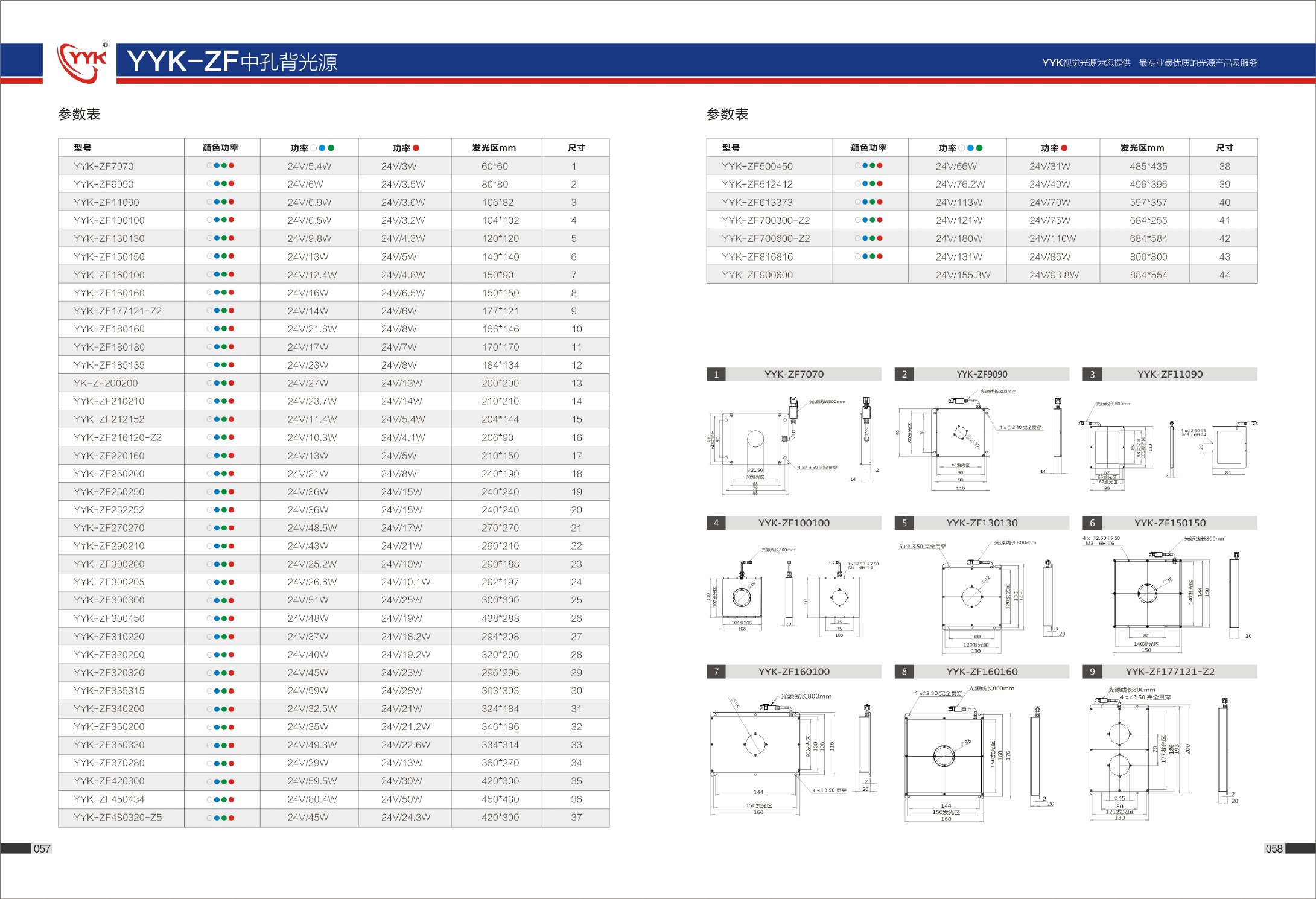Click the YYK-ZF9090 model cell
This screenshot has width=1316, height=899.
point(103,184)
